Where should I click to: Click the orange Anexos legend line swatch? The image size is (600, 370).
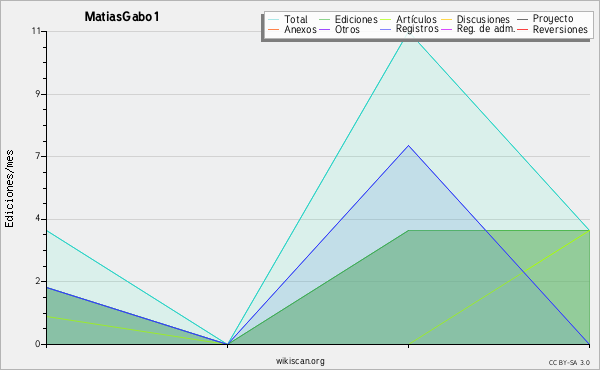[274, 29]
